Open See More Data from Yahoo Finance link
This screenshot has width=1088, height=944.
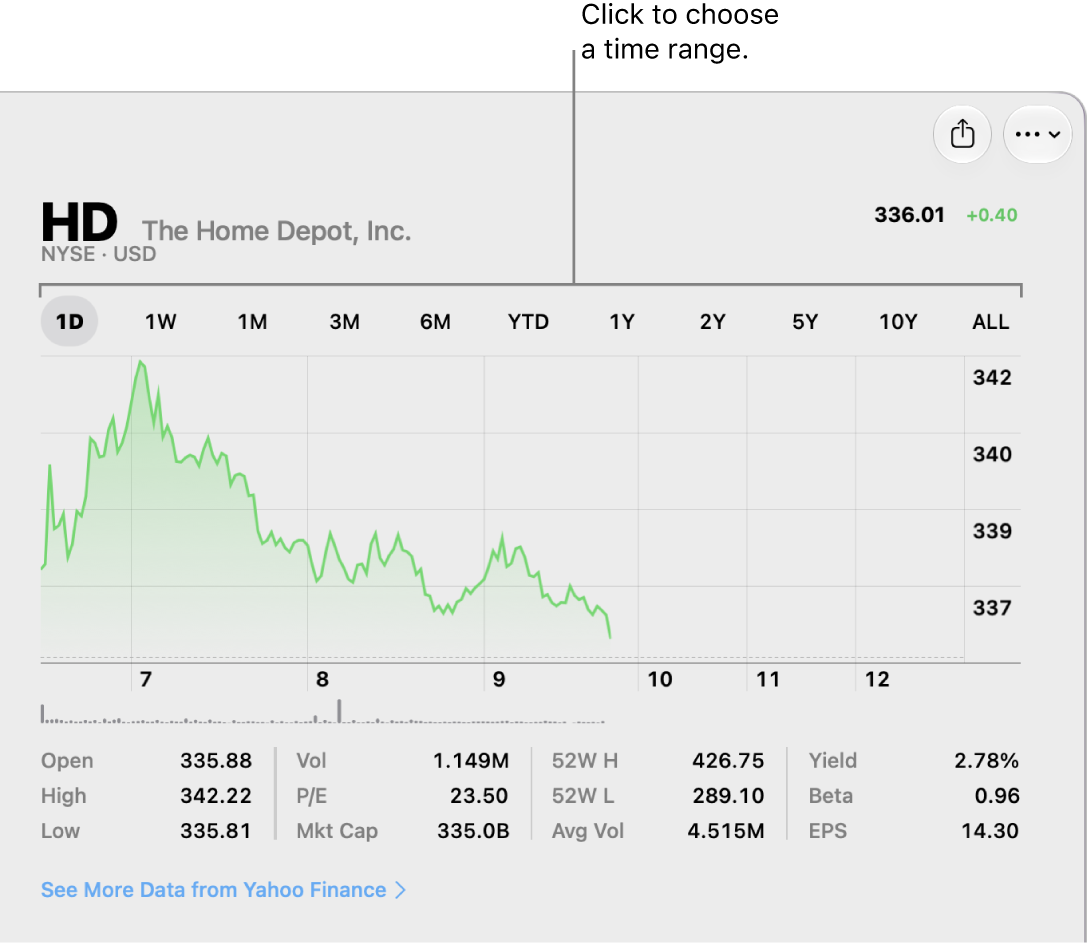(223, 890)
